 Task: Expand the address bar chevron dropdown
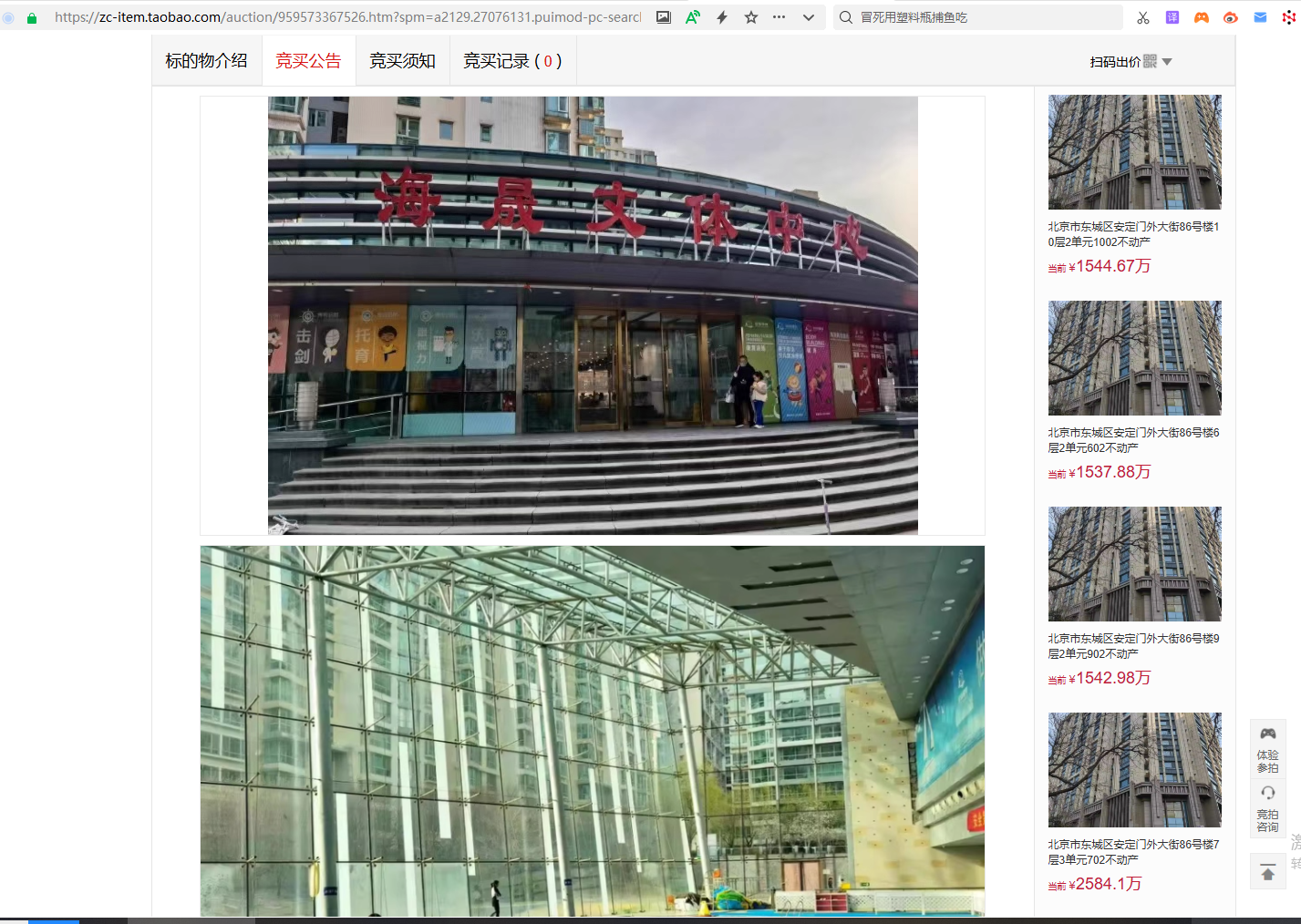point(809,17)
